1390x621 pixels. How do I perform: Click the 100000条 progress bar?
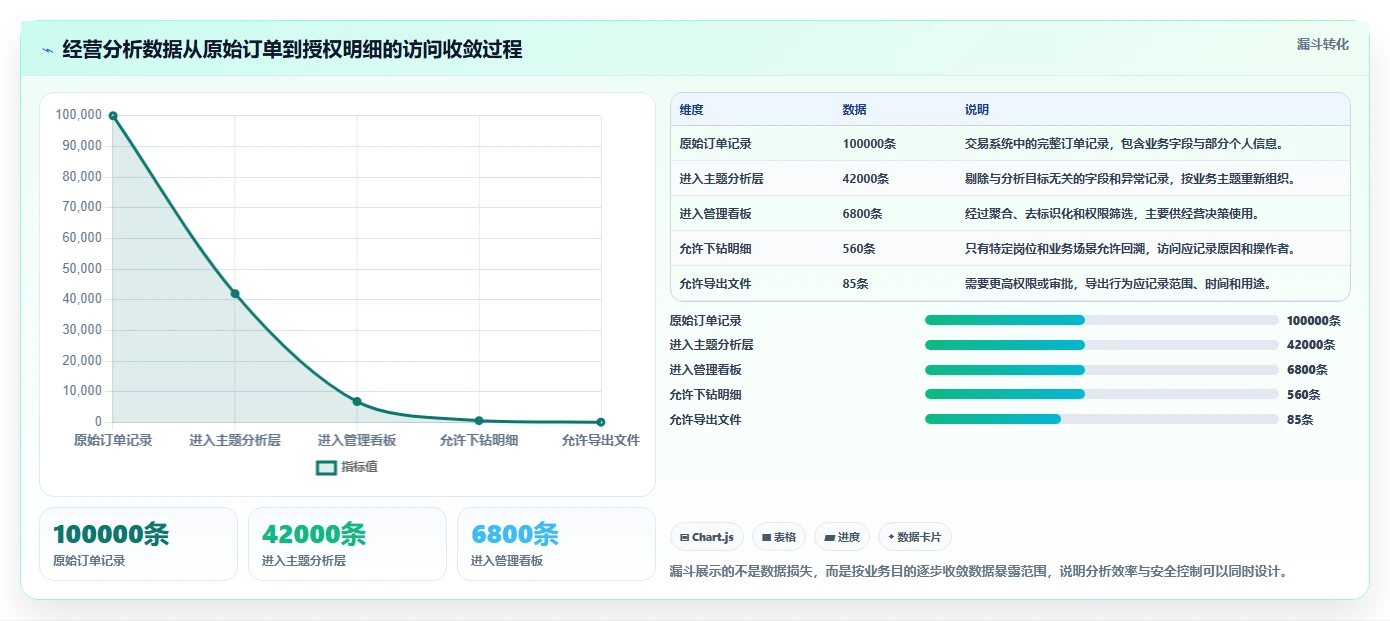(1102, 320)
